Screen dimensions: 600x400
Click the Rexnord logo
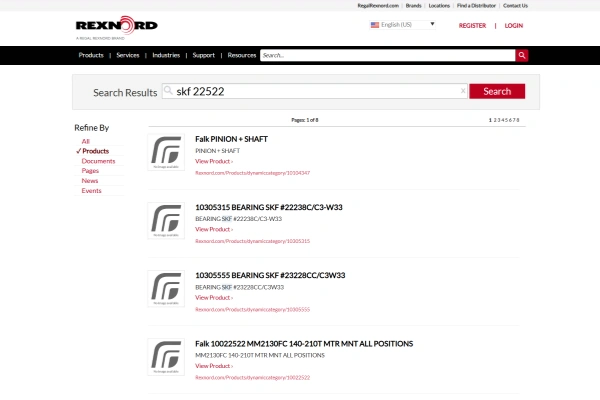[x=117, y=28]
